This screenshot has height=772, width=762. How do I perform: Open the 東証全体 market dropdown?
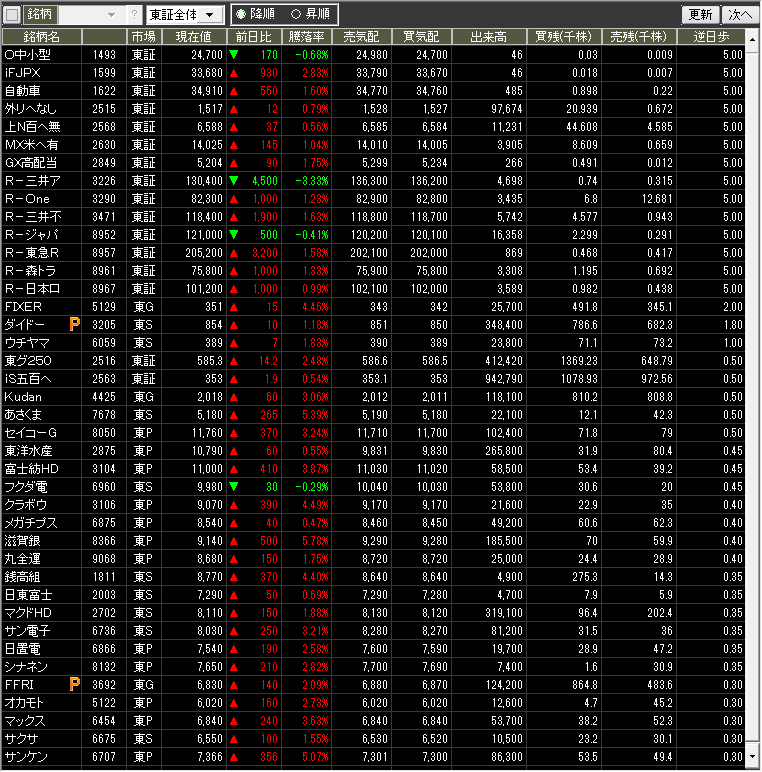click(184, 15)
